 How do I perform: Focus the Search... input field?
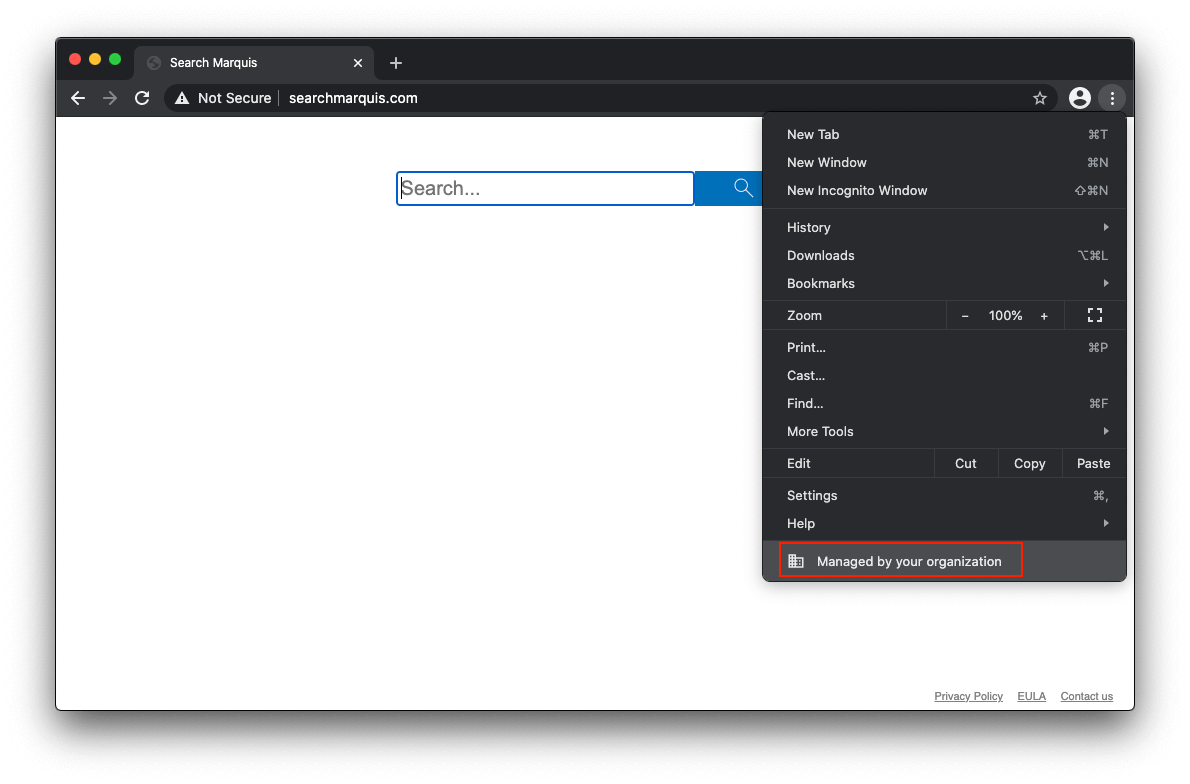(545, 188)
